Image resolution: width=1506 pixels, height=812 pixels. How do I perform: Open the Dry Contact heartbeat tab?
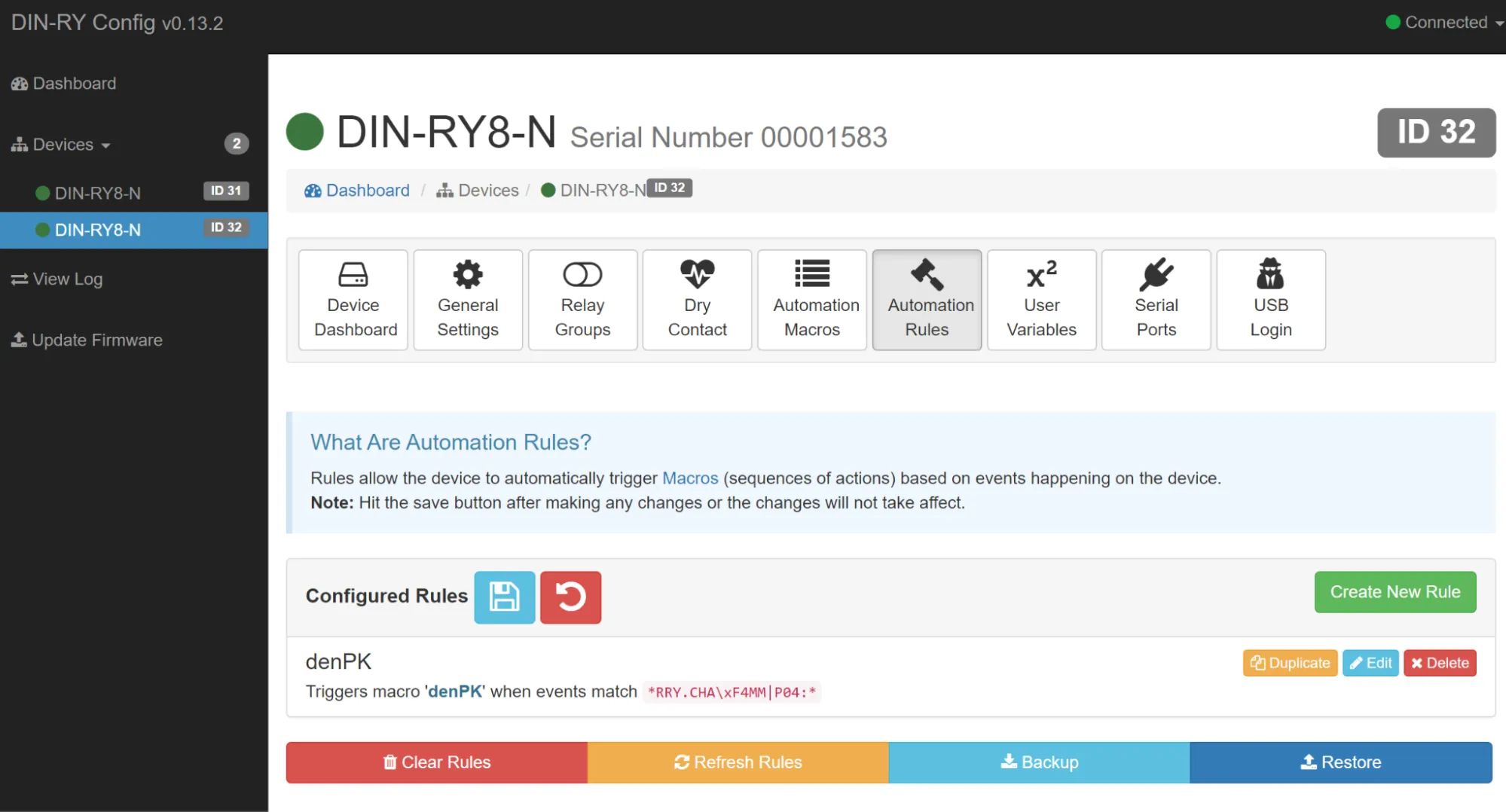(697, 300)
